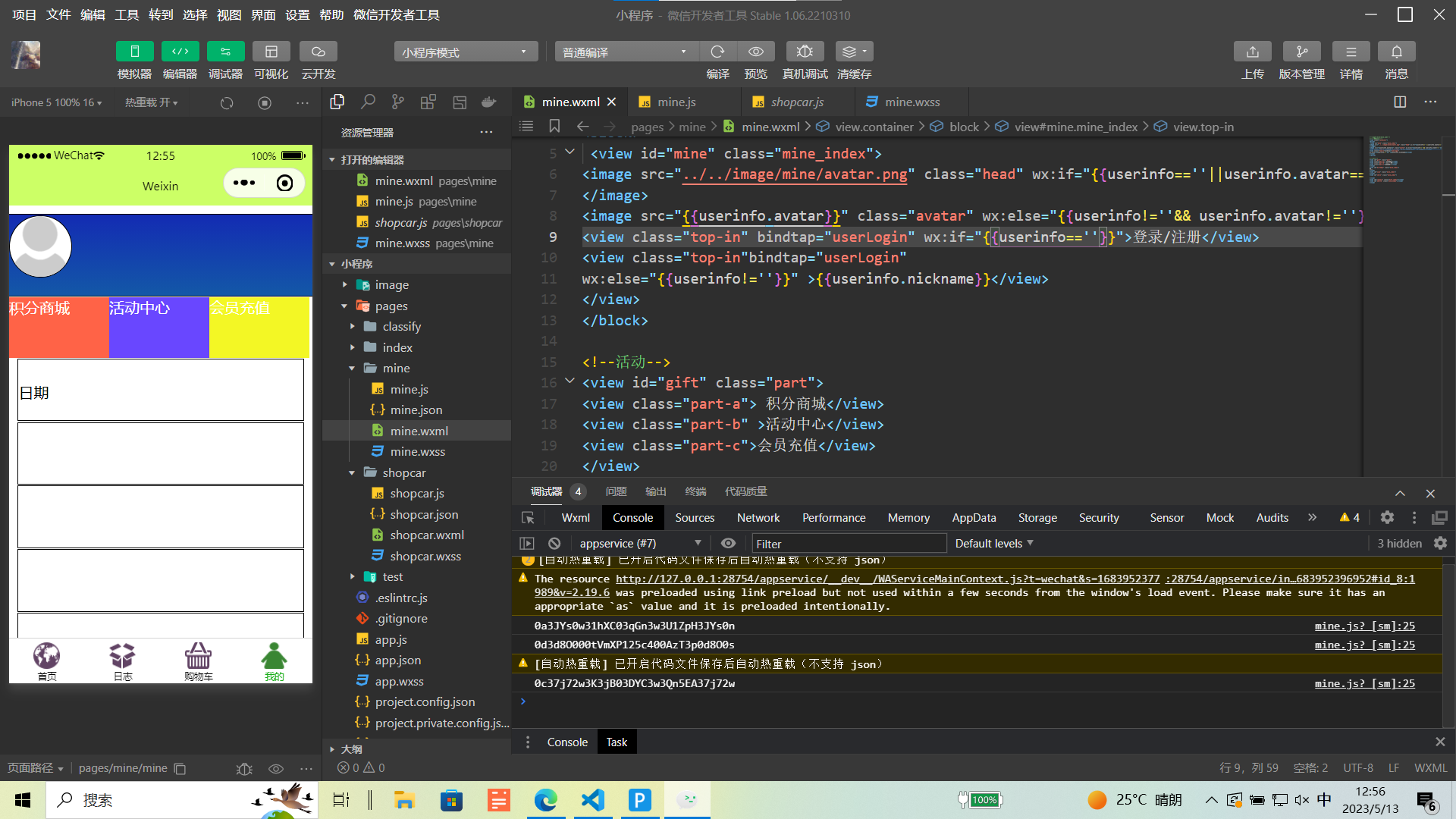Toggle the 模拟器 simulator panel

point(134,52)
